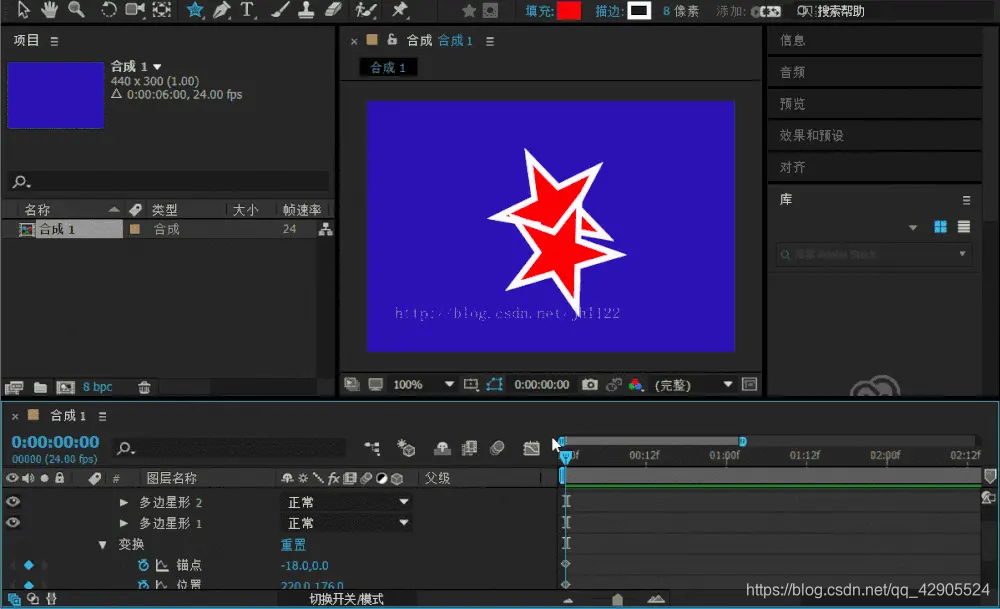Select the Eraser tool
This screenshot has height=609, width=1000.
pos(333,10)
